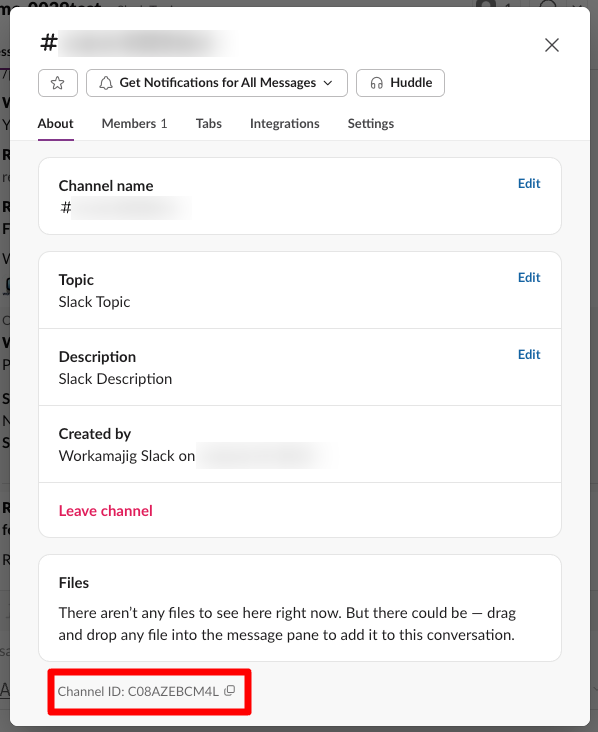Screen dimensions: 598x732
Task: Click the Channel ID text C08AZEBCM4L
Action: [x=173, y=691]
